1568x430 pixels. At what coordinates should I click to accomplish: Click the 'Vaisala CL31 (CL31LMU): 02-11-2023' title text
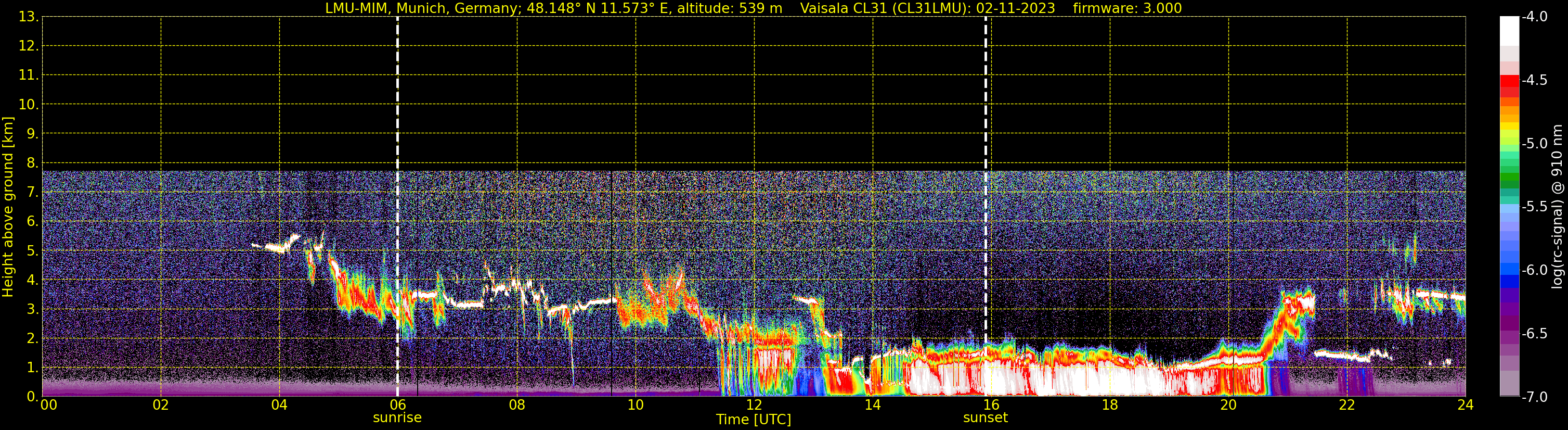(927, 8)
